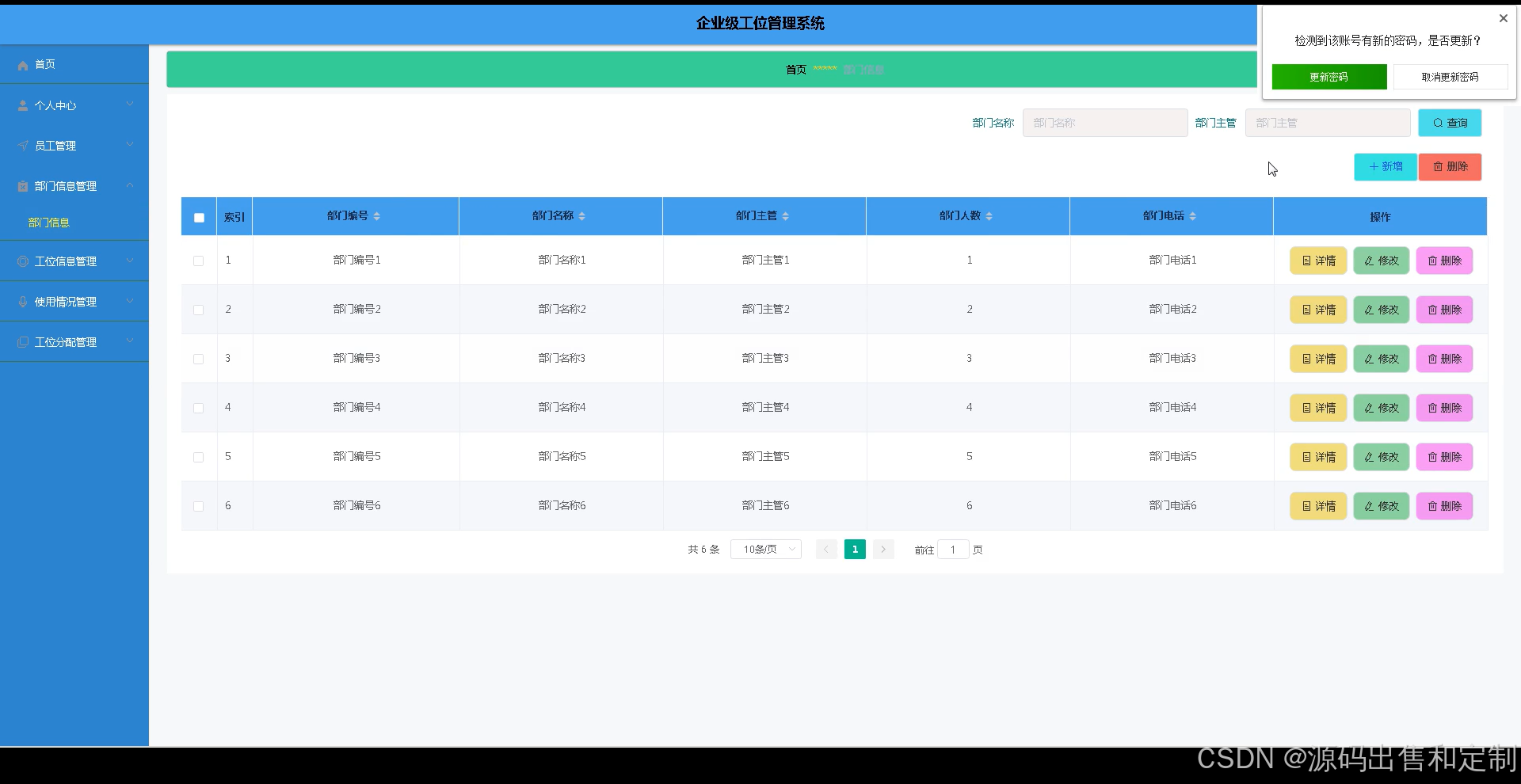Click the 取消更新密码 button

[1450, 77]
